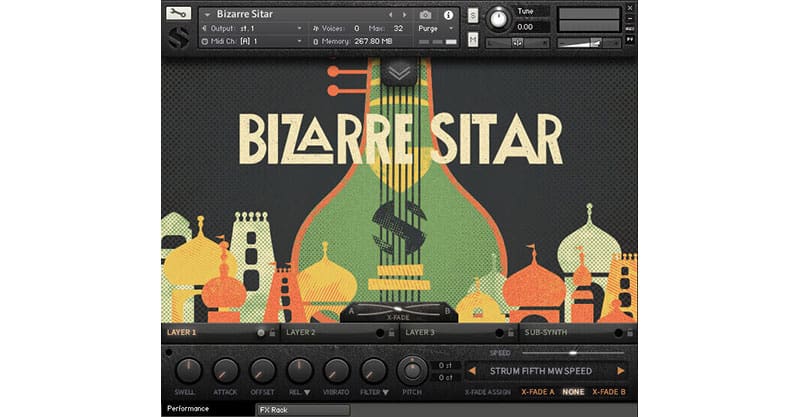
Task: Click the X-FADE A/B crossfader control
Action: coord(398,311)
